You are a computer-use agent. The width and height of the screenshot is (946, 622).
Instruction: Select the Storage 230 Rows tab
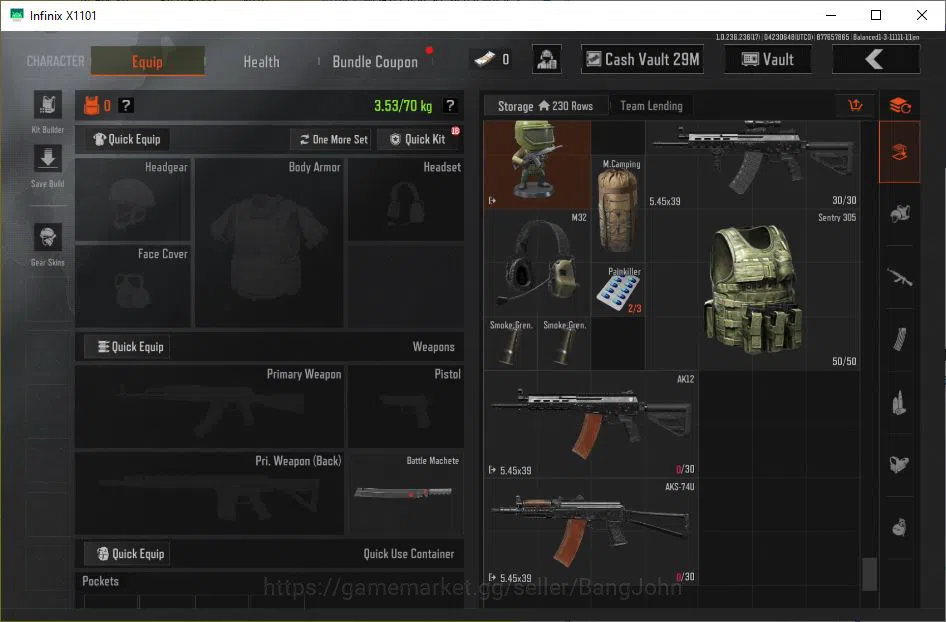(545, 106)
